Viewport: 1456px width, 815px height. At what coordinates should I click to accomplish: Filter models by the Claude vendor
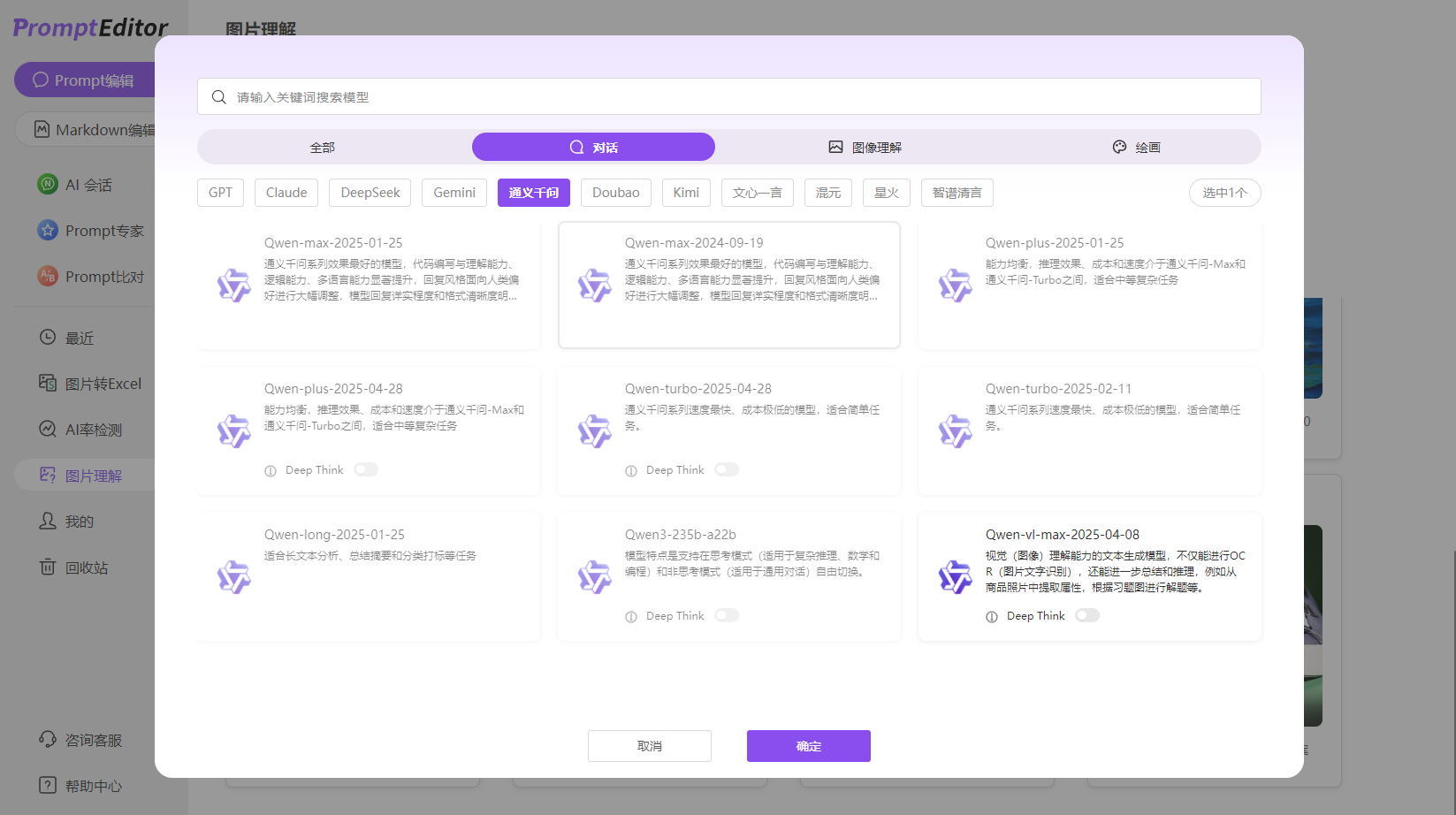coord(286,192)
